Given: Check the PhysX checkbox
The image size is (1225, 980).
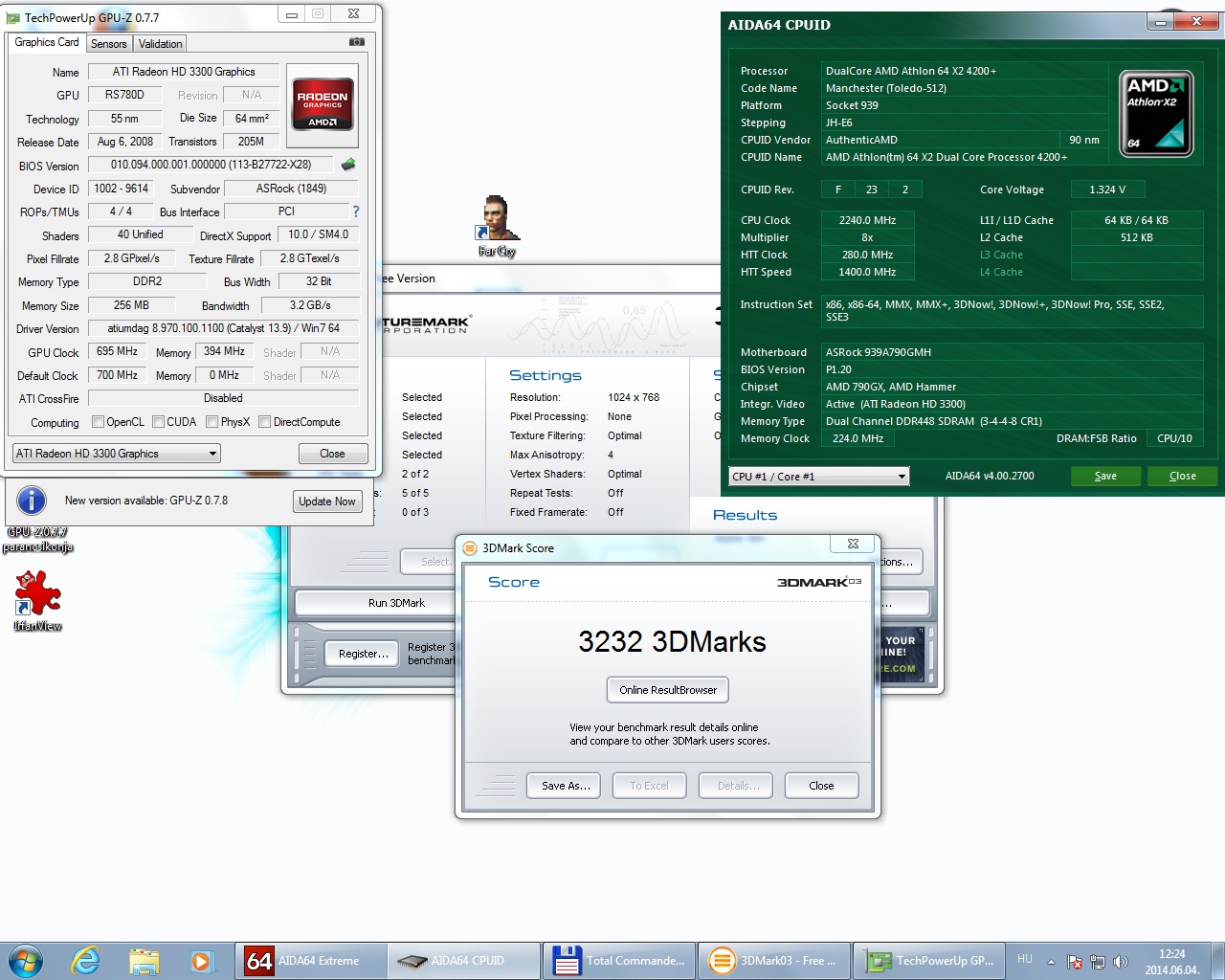Looking at the screenshot, I should click(212, 422).
